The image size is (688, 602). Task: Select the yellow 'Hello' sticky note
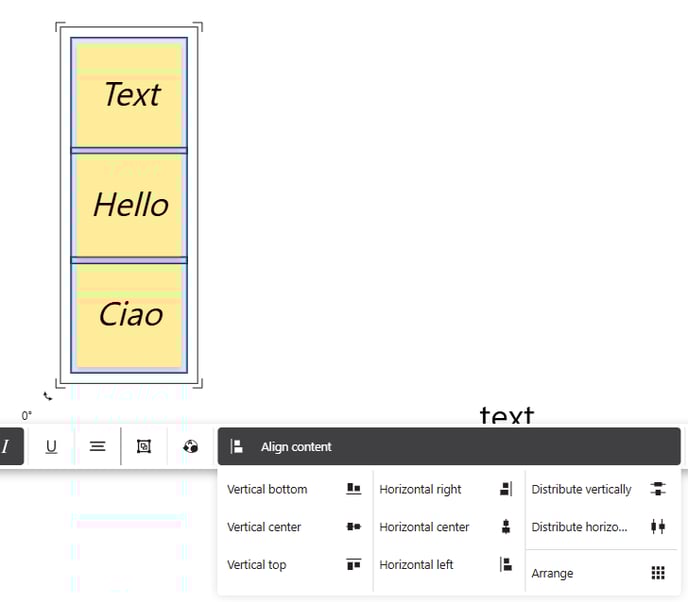(129, 205)
